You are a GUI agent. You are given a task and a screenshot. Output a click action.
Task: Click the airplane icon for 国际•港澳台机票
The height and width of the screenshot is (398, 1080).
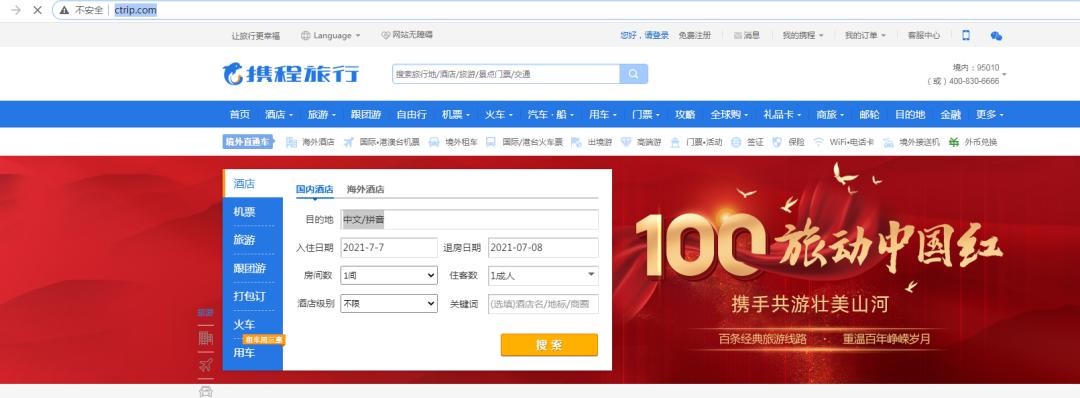point(349,142)
